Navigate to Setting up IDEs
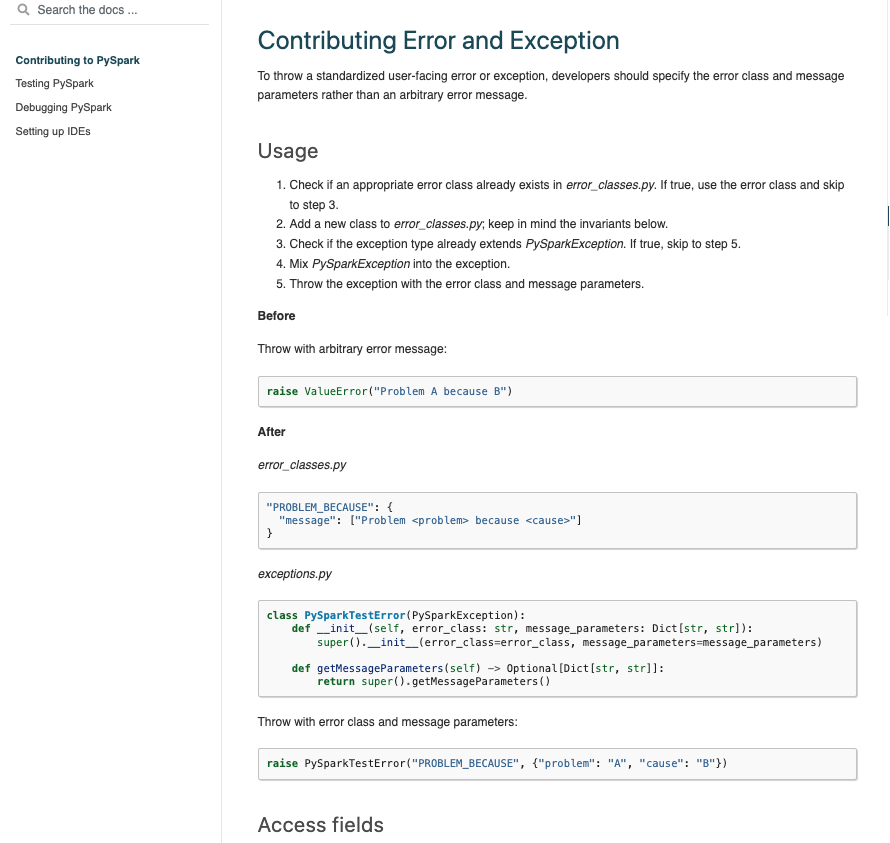 click(53, 131)
